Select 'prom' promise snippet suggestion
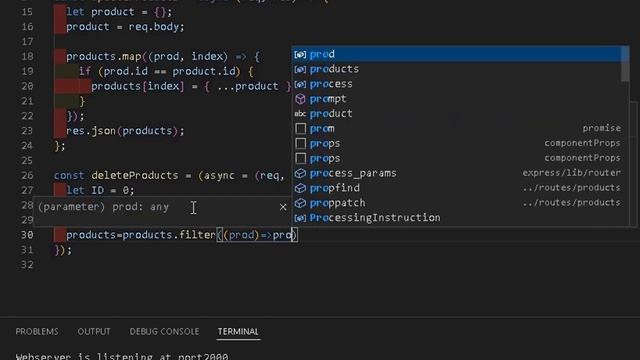Viewport: 640px width, 360px height. [x=457, y=129]
